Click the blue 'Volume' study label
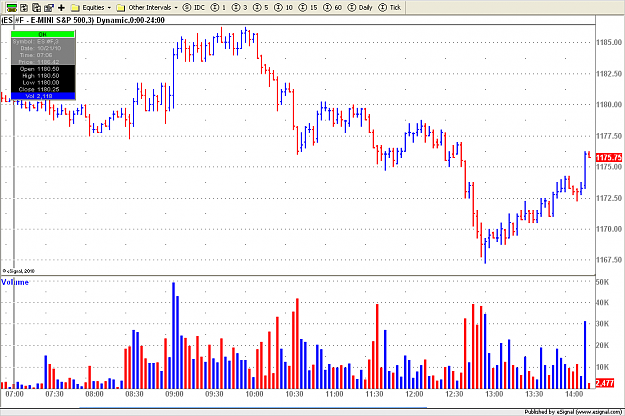Screen dimensions: 625x416 point(15,282)
